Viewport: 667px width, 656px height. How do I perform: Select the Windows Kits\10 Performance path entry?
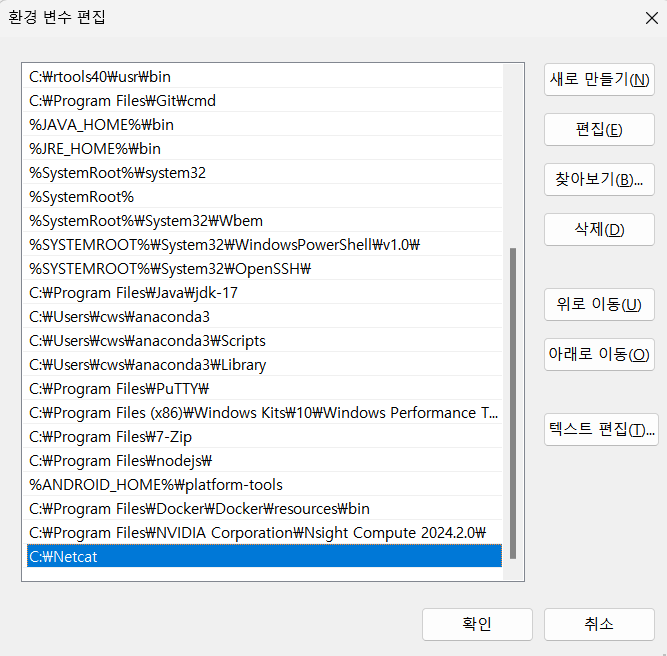coord(262,413)
